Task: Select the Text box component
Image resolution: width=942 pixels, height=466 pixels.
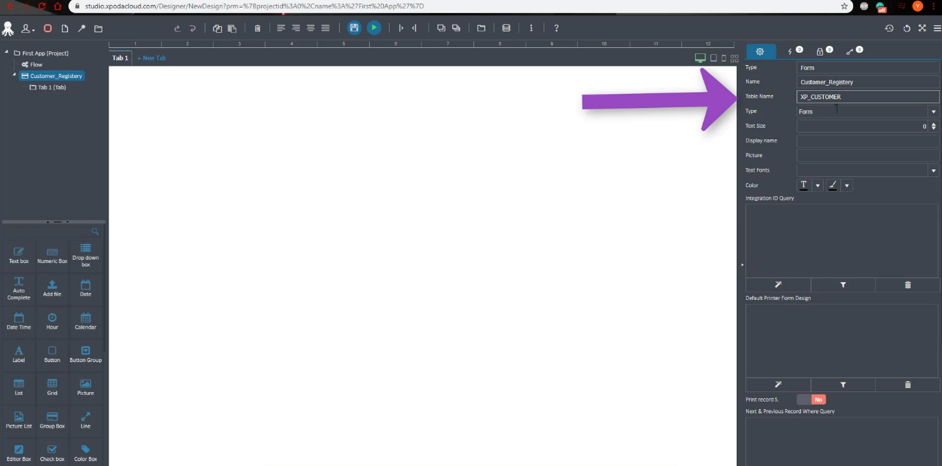Action: coord(19,255)
